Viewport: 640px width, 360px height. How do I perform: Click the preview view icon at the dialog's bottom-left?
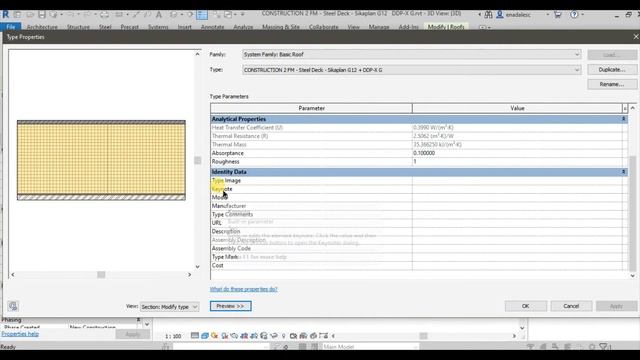tap(13, 306)
